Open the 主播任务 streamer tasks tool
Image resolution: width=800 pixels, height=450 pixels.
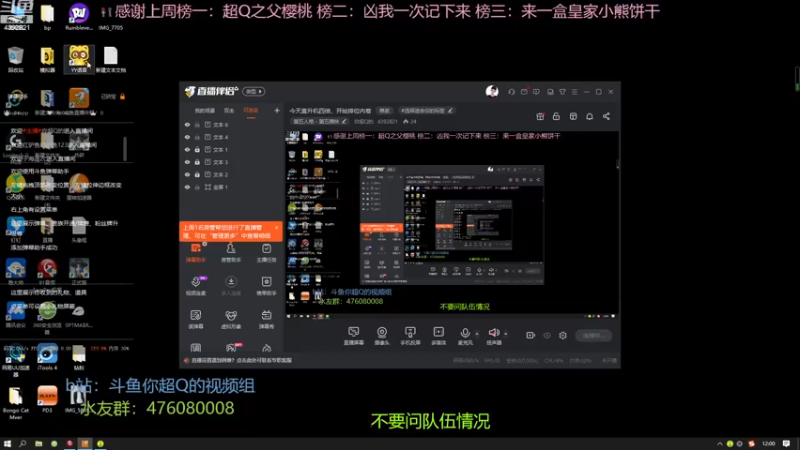click(x=266, y=253)
